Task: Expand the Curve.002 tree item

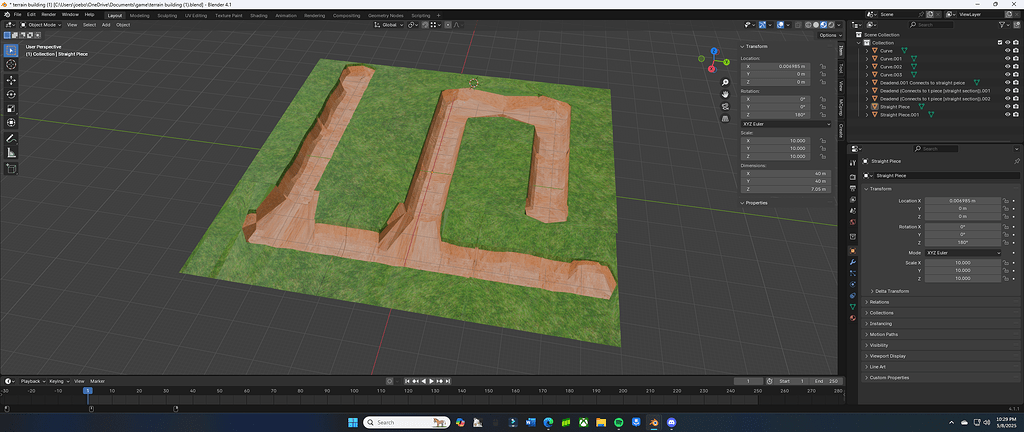Action: 867,67
